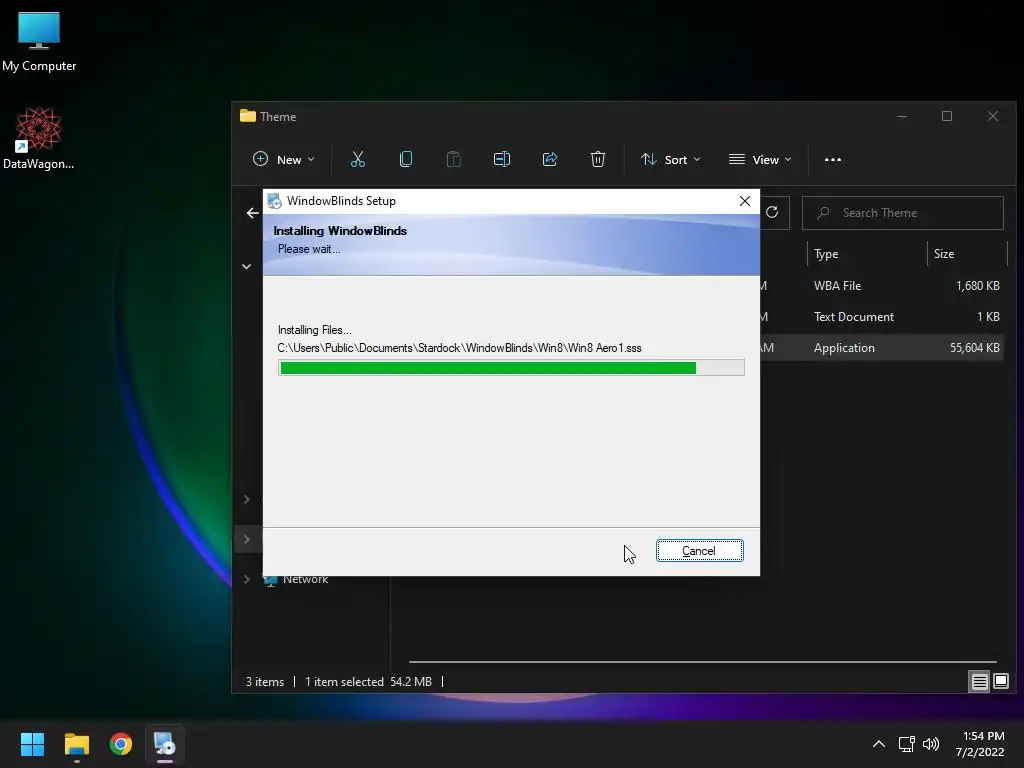
Task: Click the green installation progress bar
Action: [x=511, y=368]
